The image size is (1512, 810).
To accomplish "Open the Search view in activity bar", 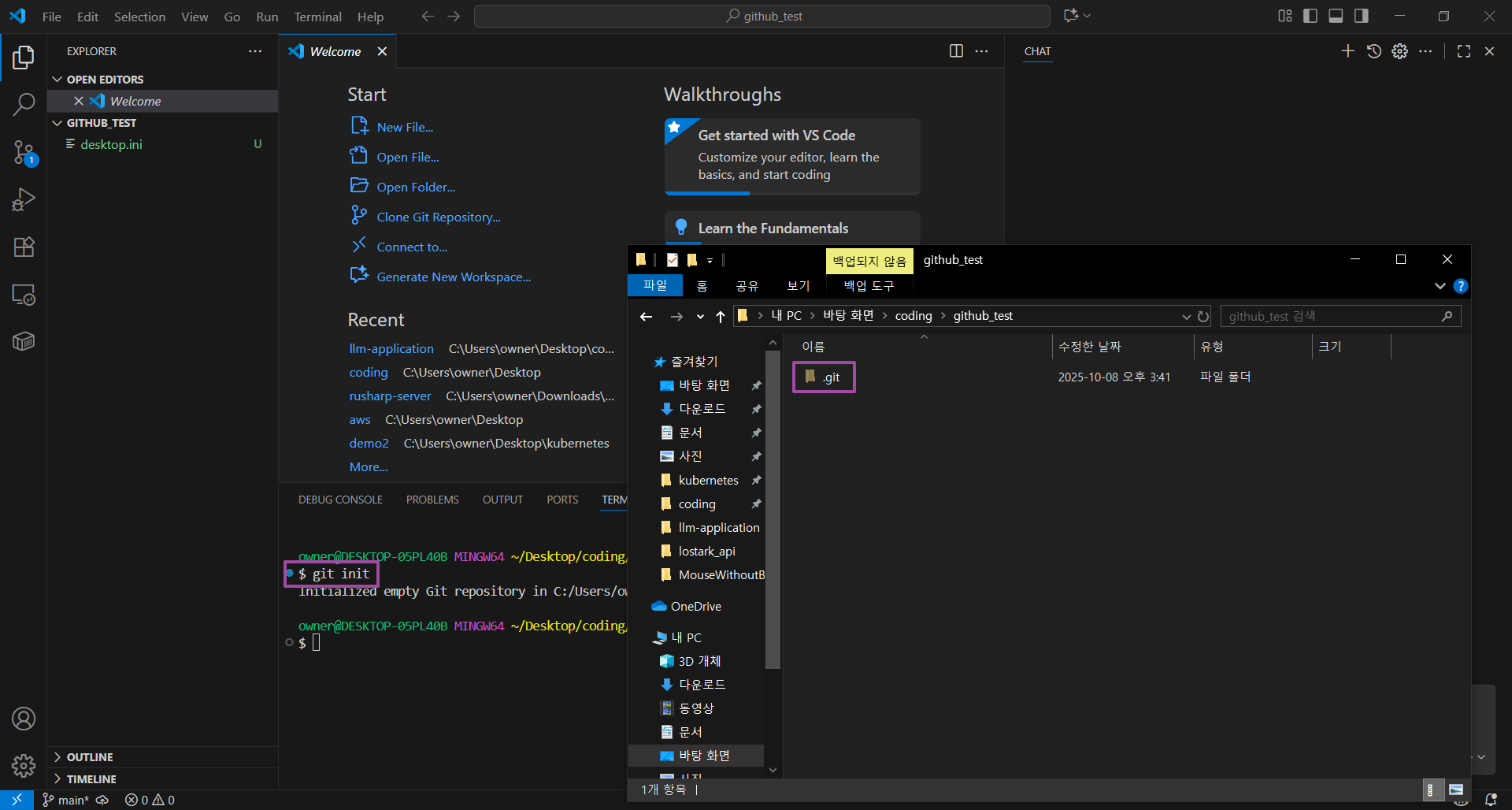I will [x=24, y=104].
